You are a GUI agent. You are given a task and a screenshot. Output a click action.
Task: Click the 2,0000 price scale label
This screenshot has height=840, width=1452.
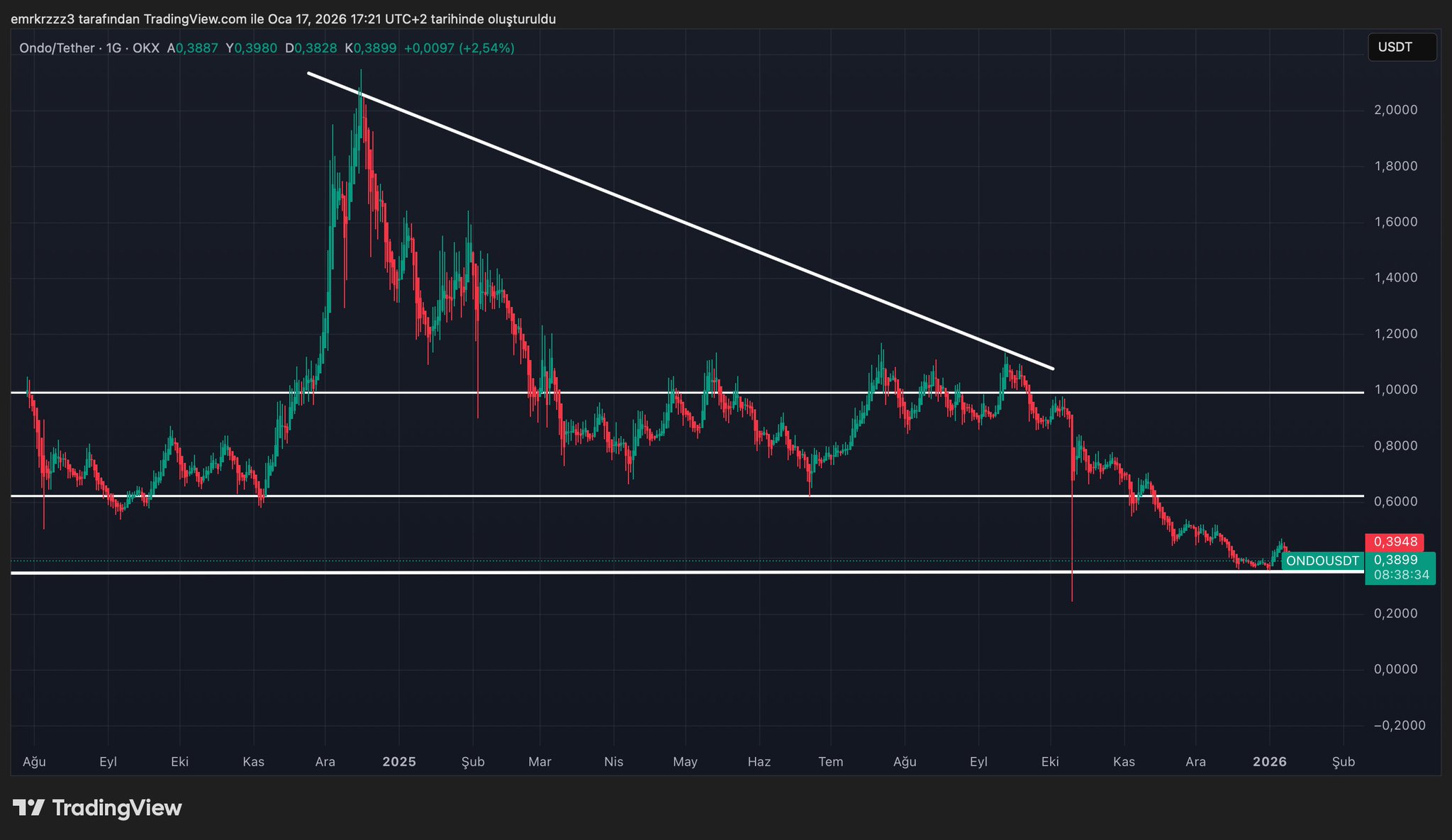[1395, 110]
